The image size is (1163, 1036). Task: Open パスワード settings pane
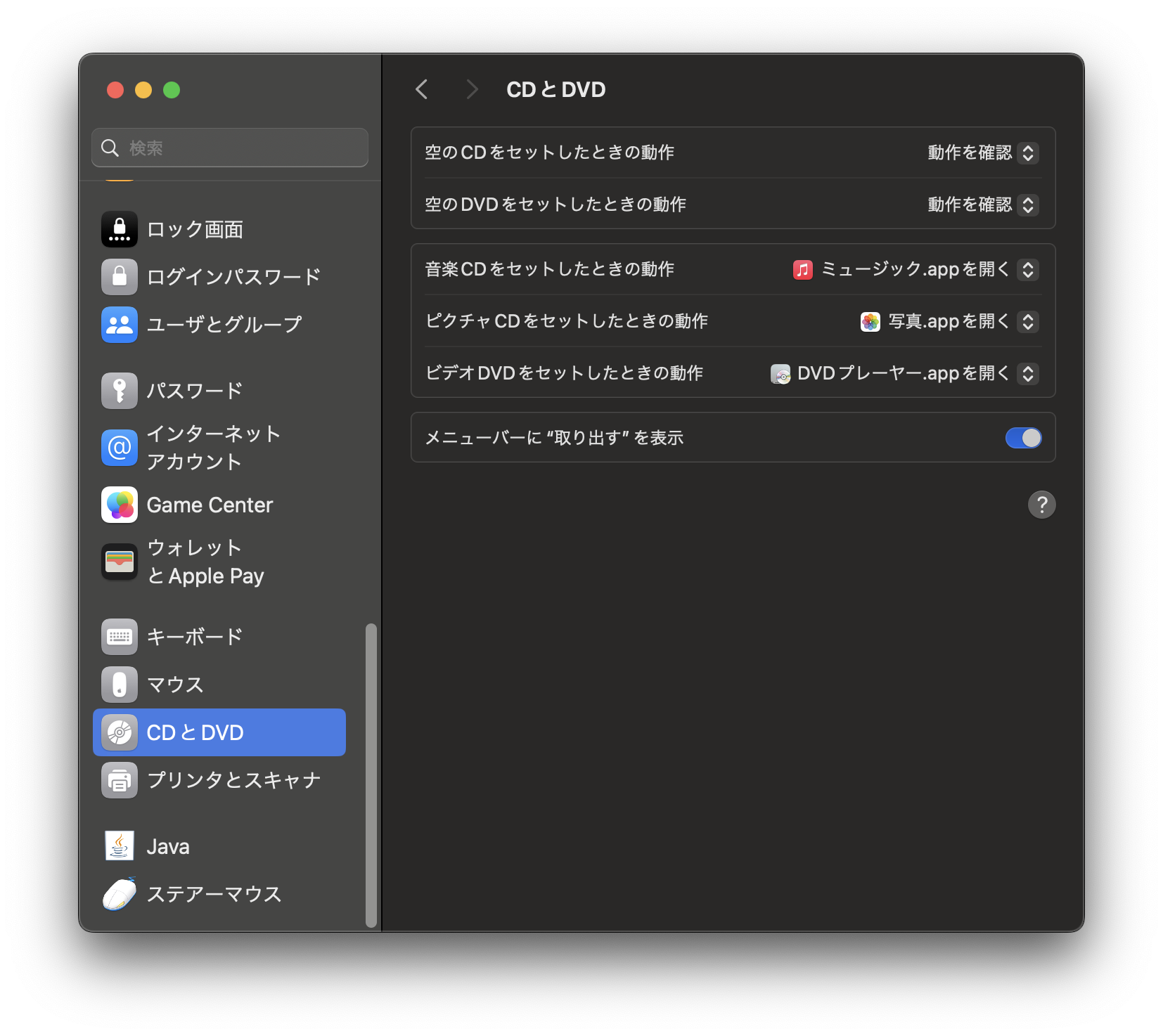(x=219, y=391)
